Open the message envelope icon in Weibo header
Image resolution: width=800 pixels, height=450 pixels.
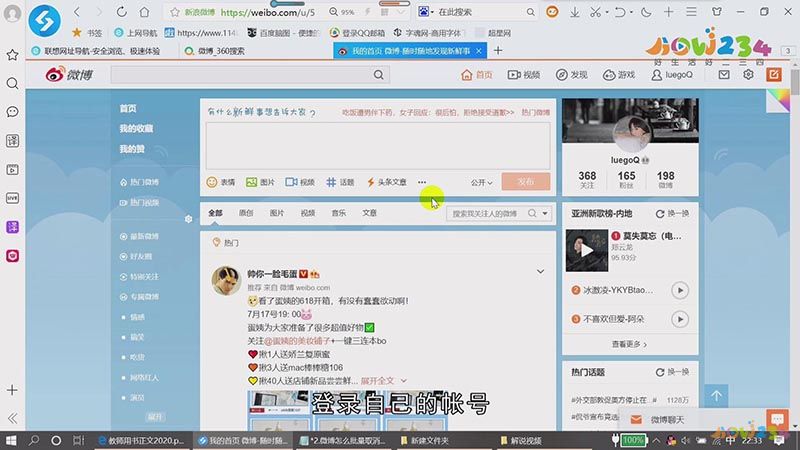724,75
